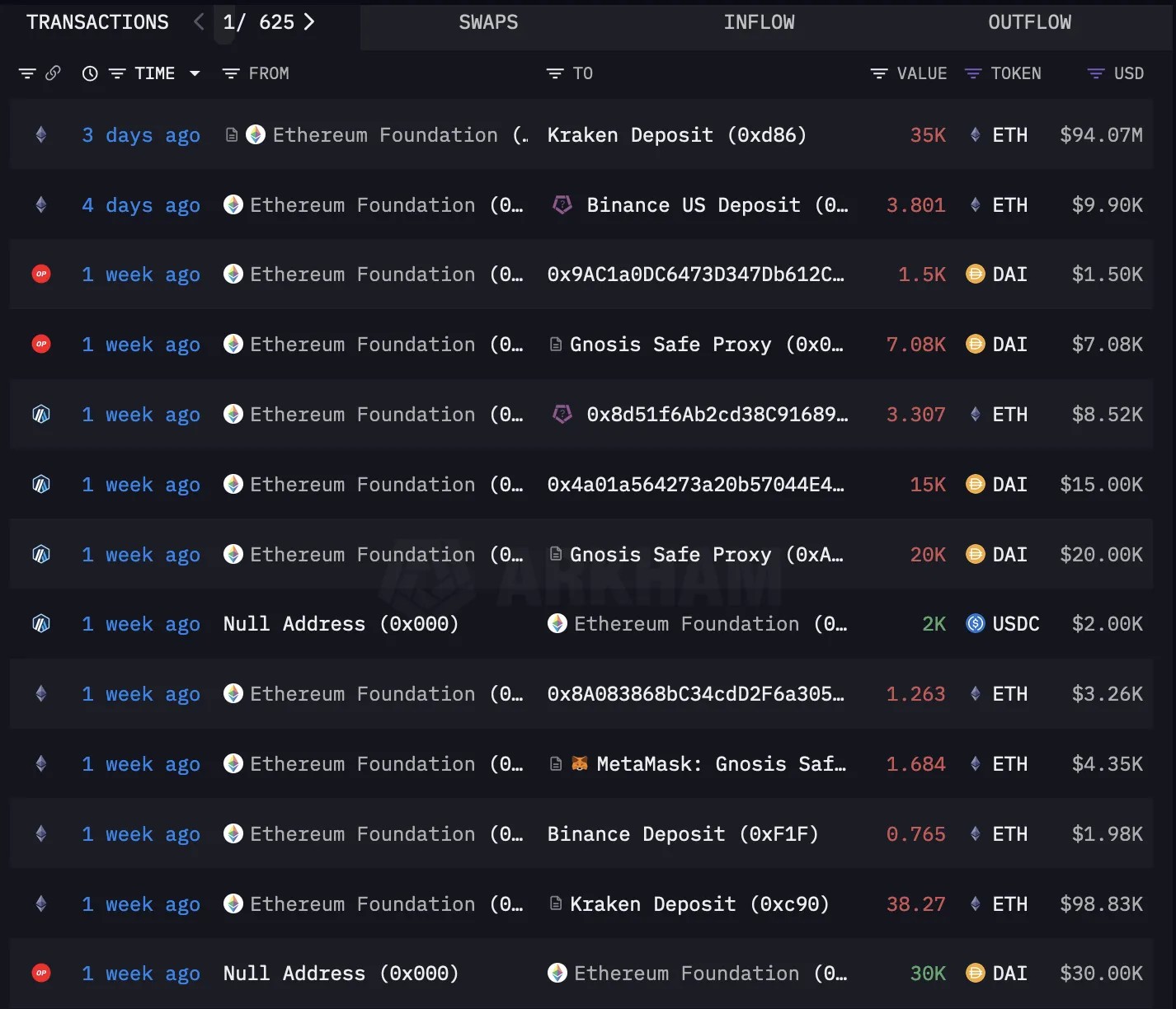Click the transaction link chain icon
The height and width of the screenshot is (1009, 1176).
(53, 73)
